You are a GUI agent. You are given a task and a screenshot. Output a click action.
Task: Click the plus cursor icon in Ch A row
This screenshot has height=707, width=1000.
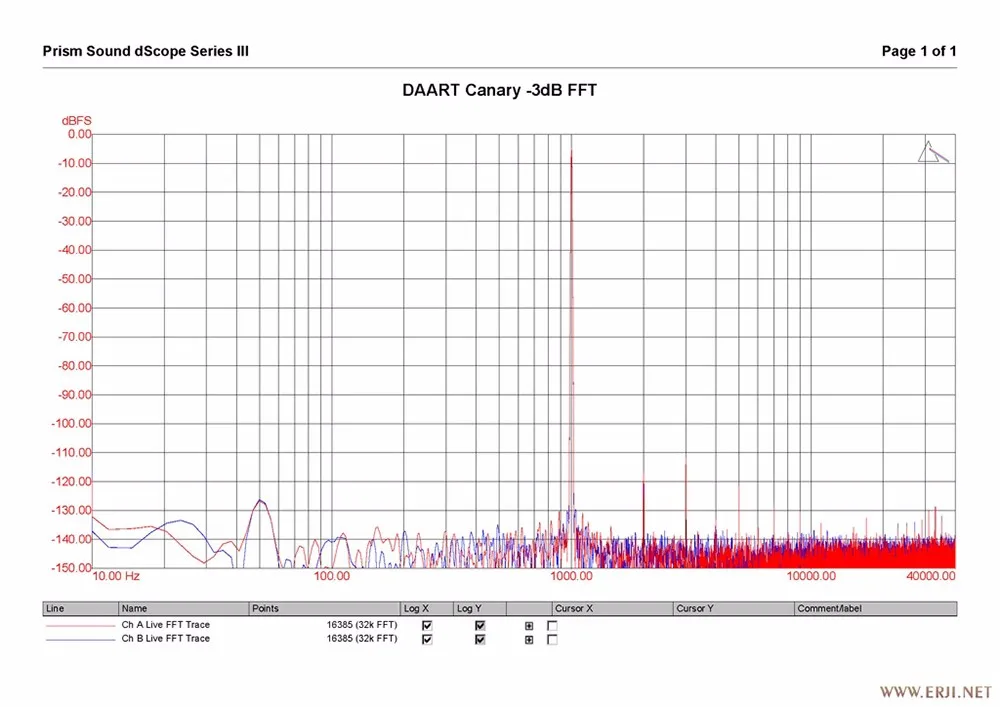click(x=529, y=626)
